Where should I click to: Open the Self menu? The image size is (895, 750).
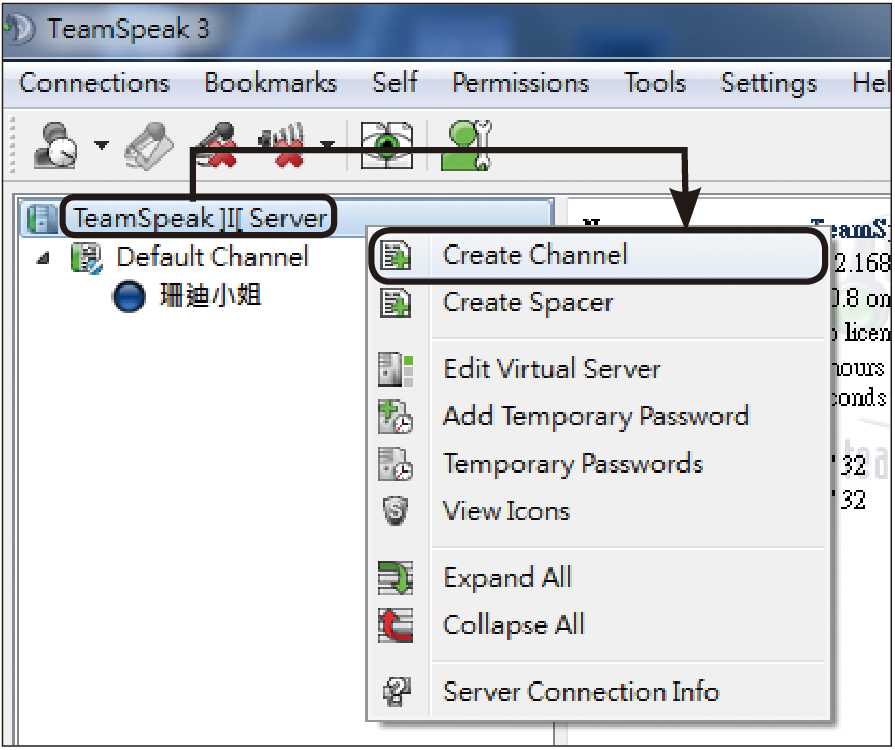coord(394,83)
